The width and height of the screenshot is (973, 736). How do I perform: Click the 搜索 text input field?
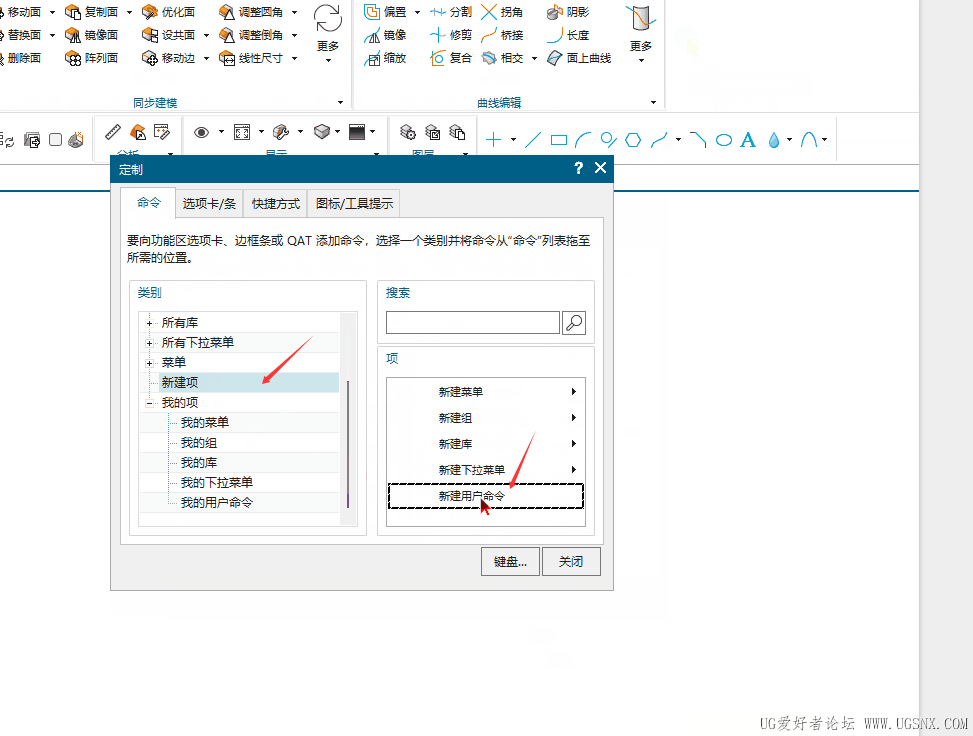473,323
